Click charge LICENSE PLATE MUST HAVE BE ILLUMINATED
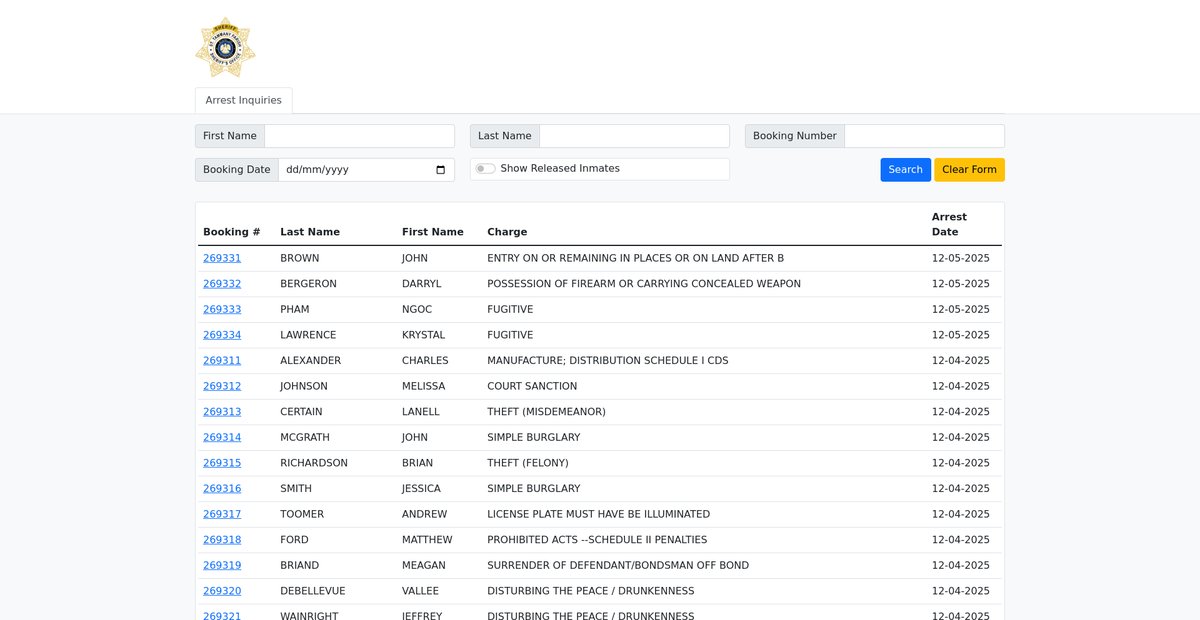 [598, 514]
